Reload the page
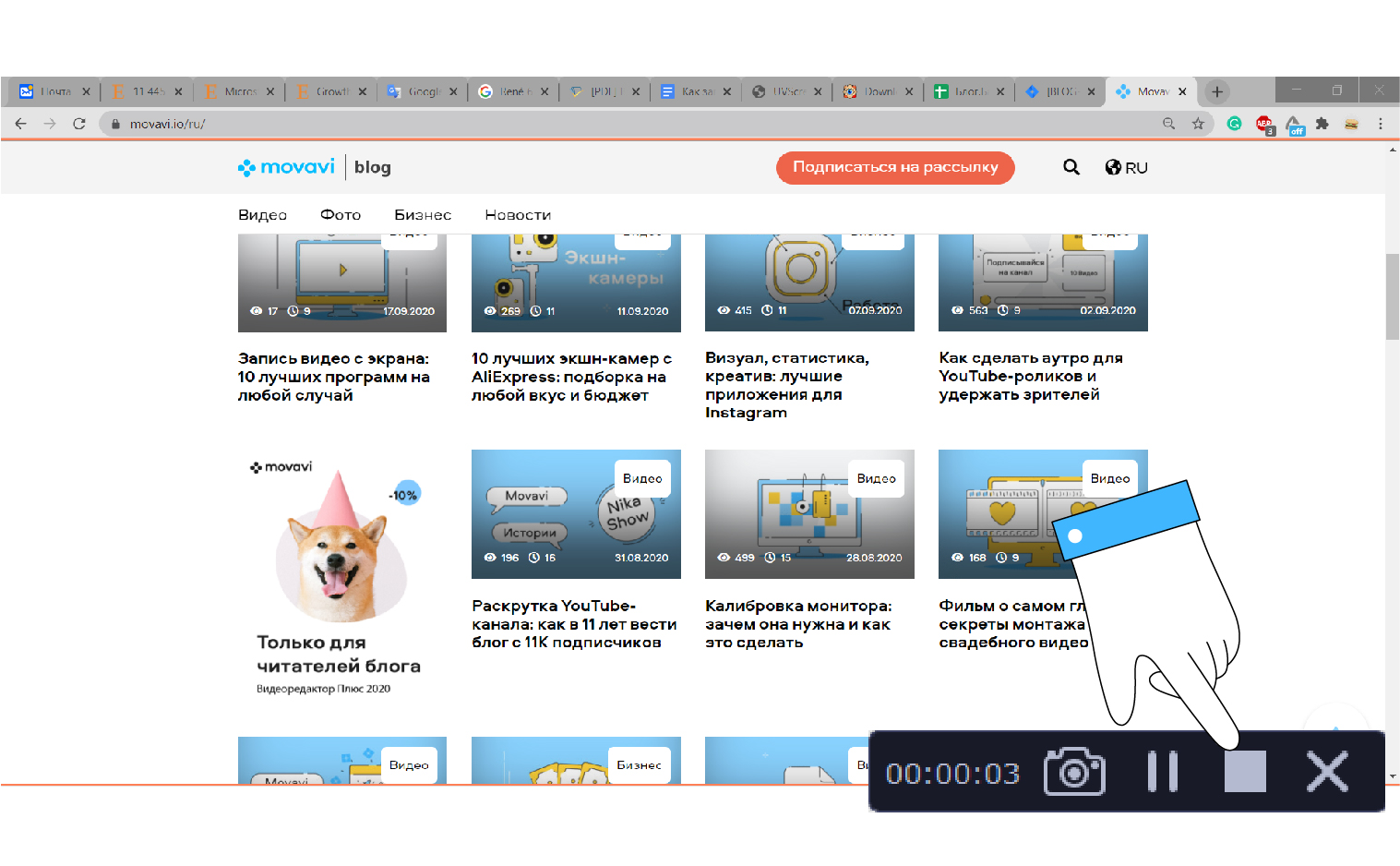This screenshot has width=1400, height=866. (79, 124)
